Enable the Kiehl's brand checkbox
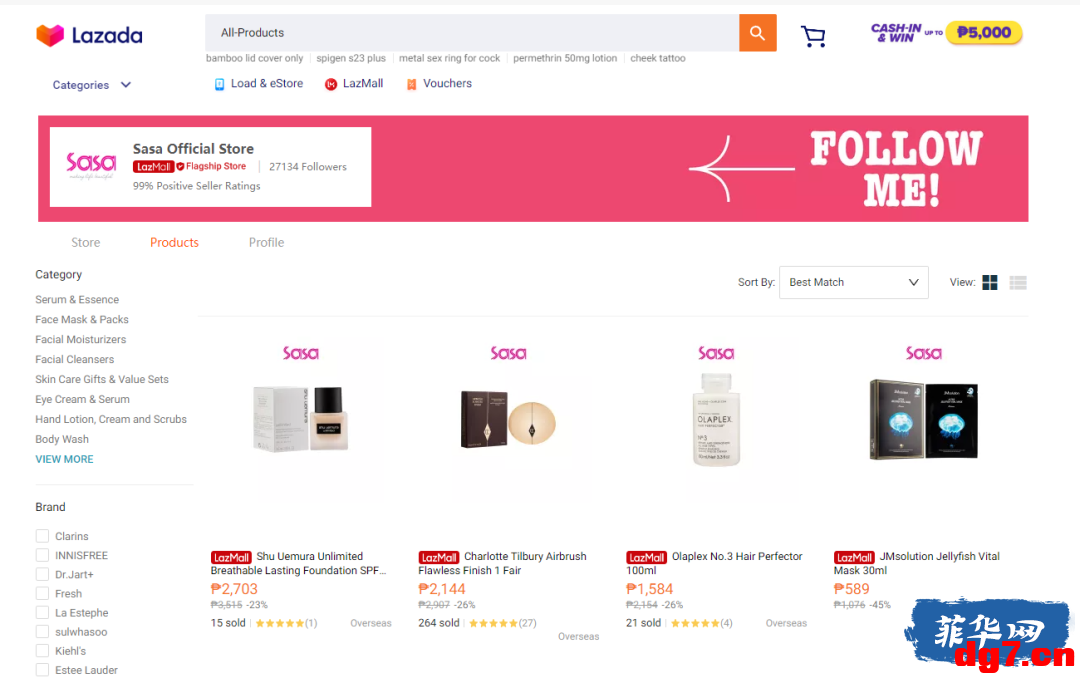The image size is (1080, 678). (42, 650)
